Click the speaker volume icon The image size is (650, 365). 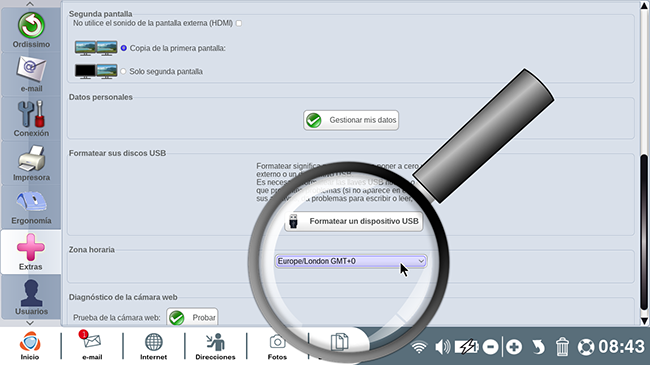442,347
